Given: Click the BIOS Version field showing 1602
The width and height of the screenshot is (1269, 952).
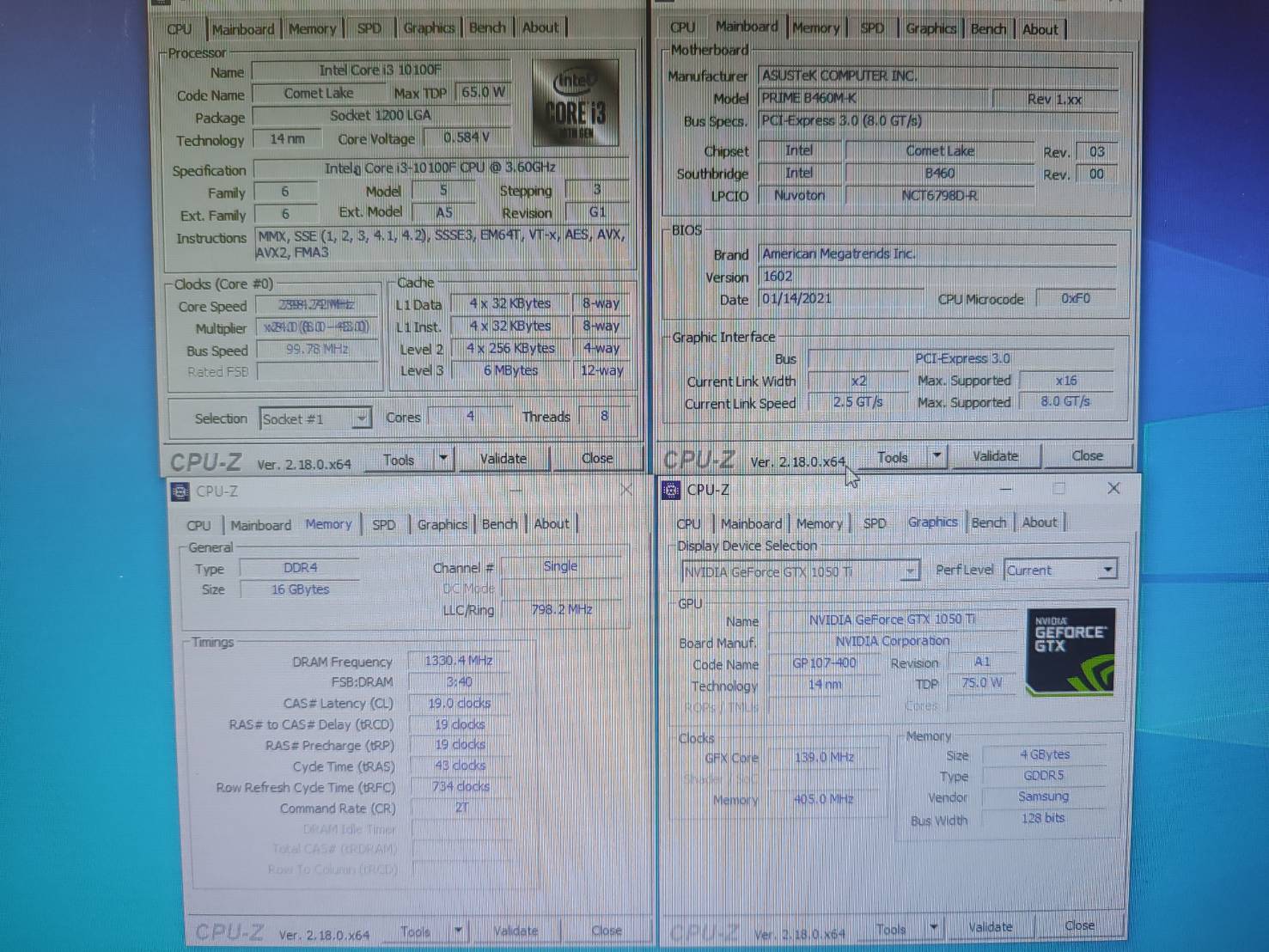Looking at the screenshot, I should pyautogui.click(x=936, y=277).
